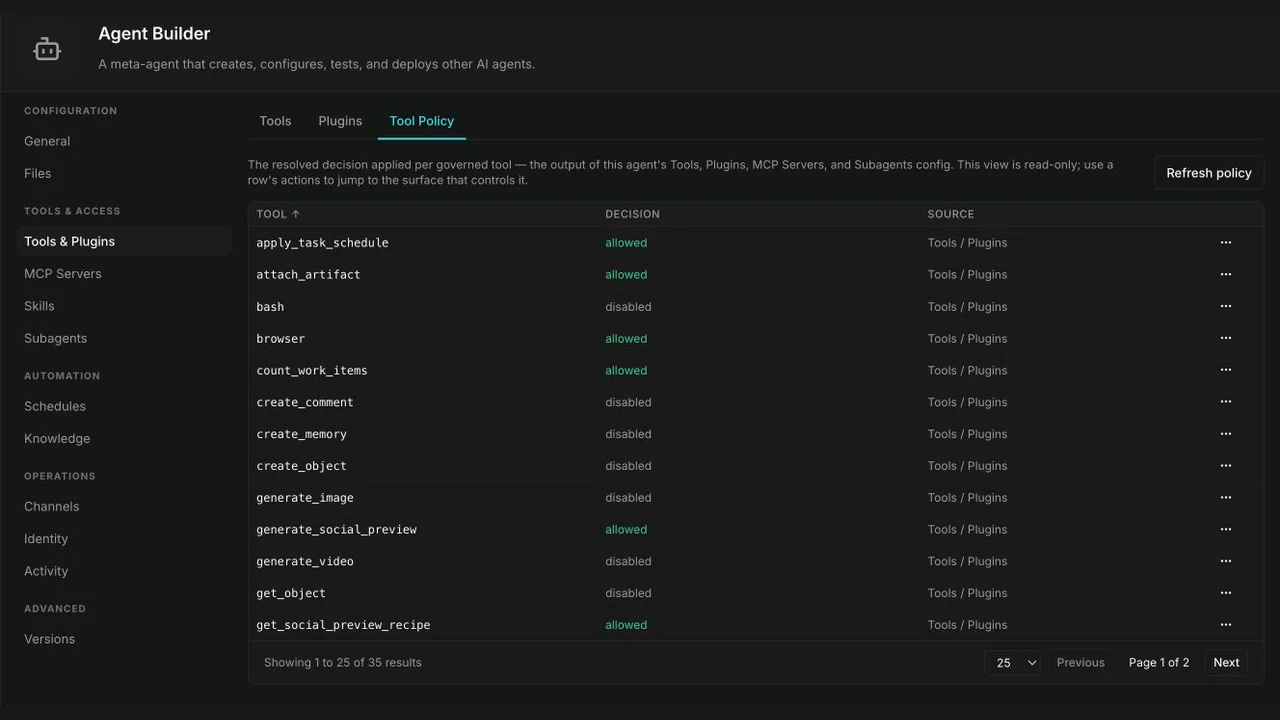
Task: Open MCP Servers in the sidebar
Action: pyautogui.click(x=63, y=273)
